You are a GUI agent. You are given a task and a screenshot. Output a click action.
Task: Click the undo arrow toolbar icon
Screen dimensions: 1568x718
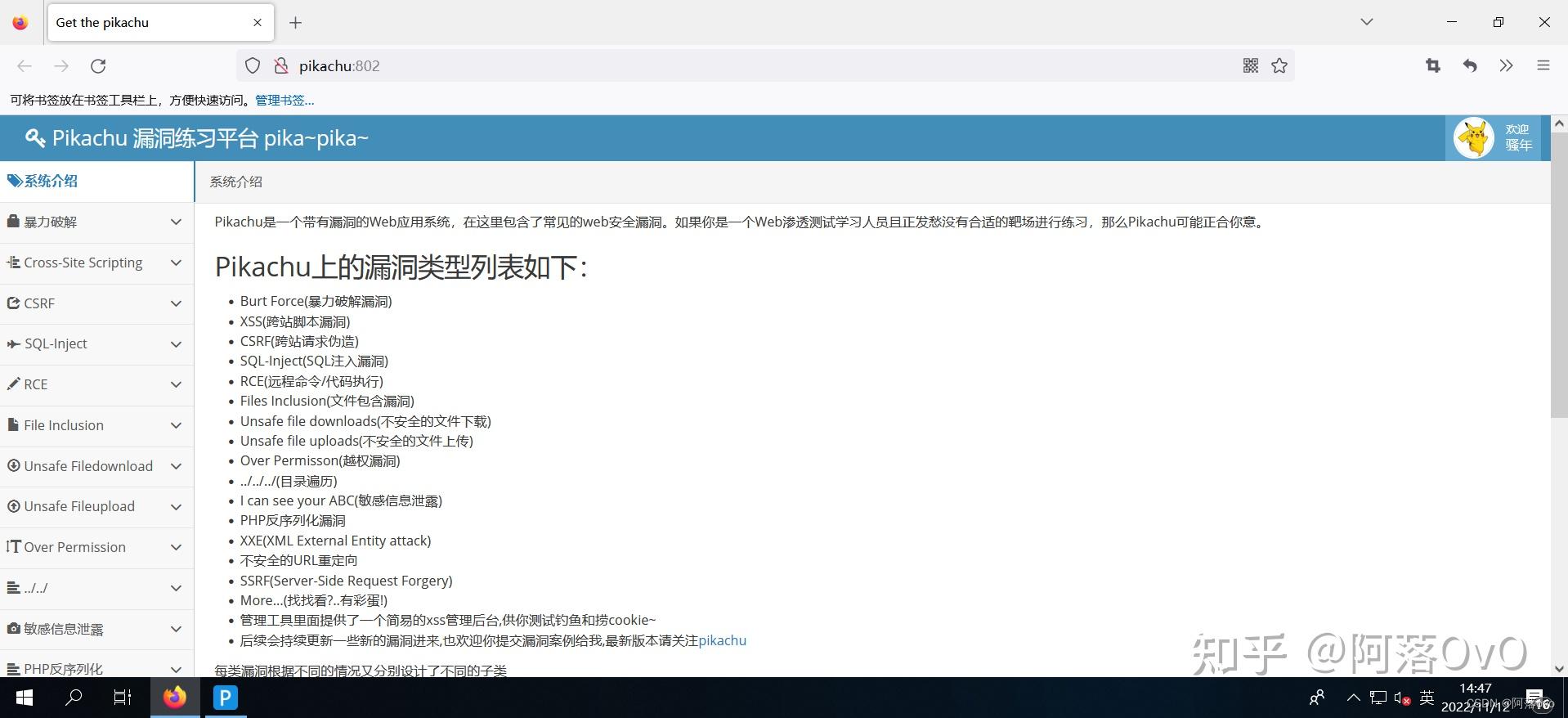coord(1470,66)
